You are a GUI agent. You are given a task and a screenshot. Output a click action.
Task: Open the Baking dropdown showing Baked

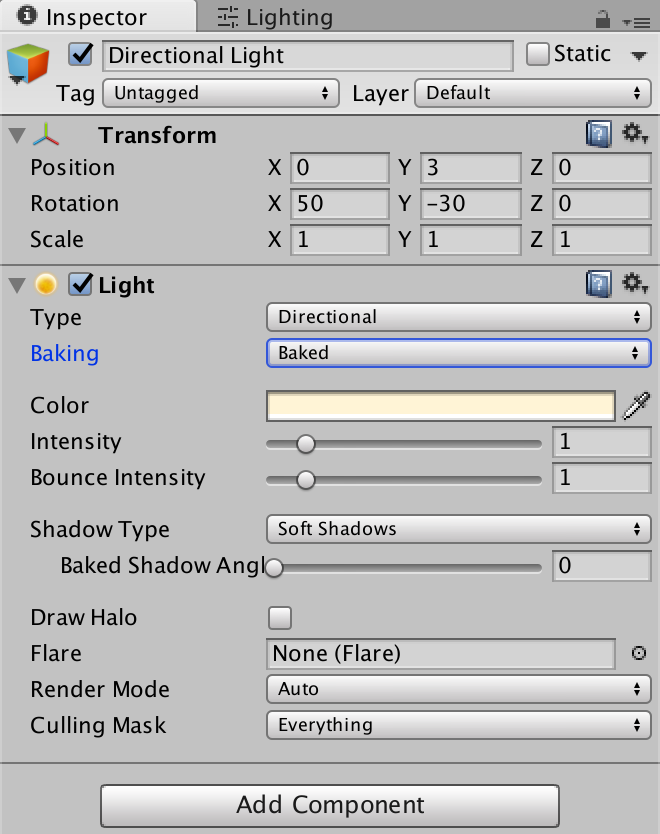(458, 353)
